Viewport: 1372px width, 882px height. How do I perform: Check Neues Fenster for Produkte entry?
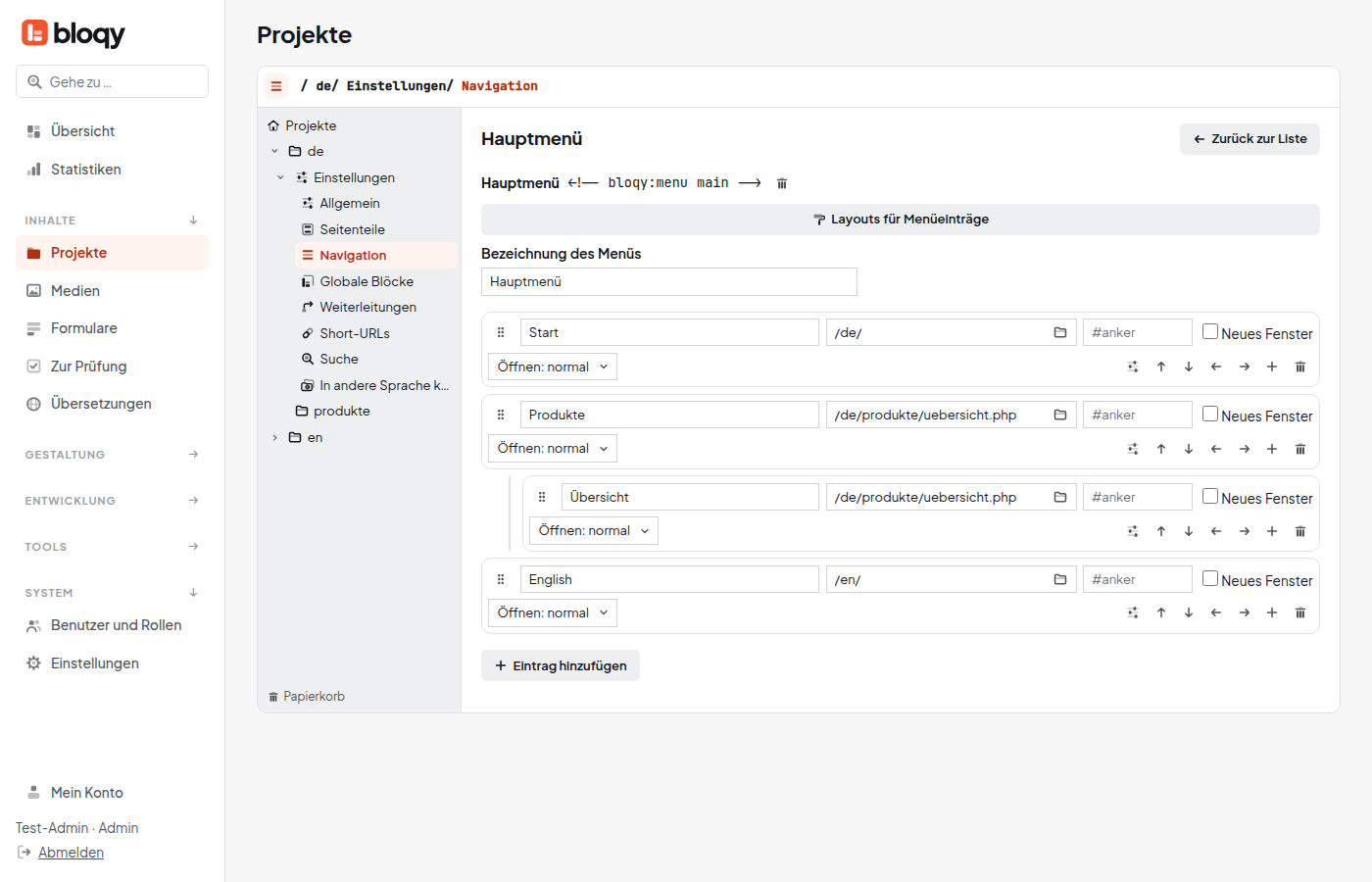point(1210,414)
